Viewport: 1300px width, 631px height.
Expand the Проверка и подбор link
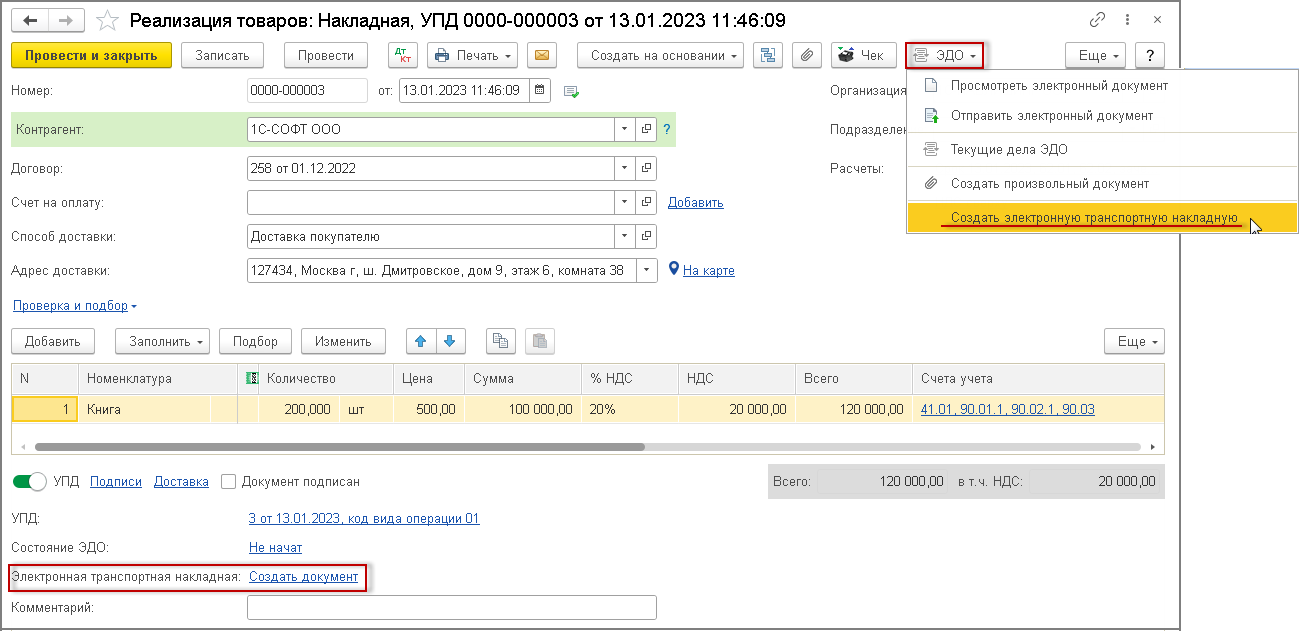coord(74,306)
